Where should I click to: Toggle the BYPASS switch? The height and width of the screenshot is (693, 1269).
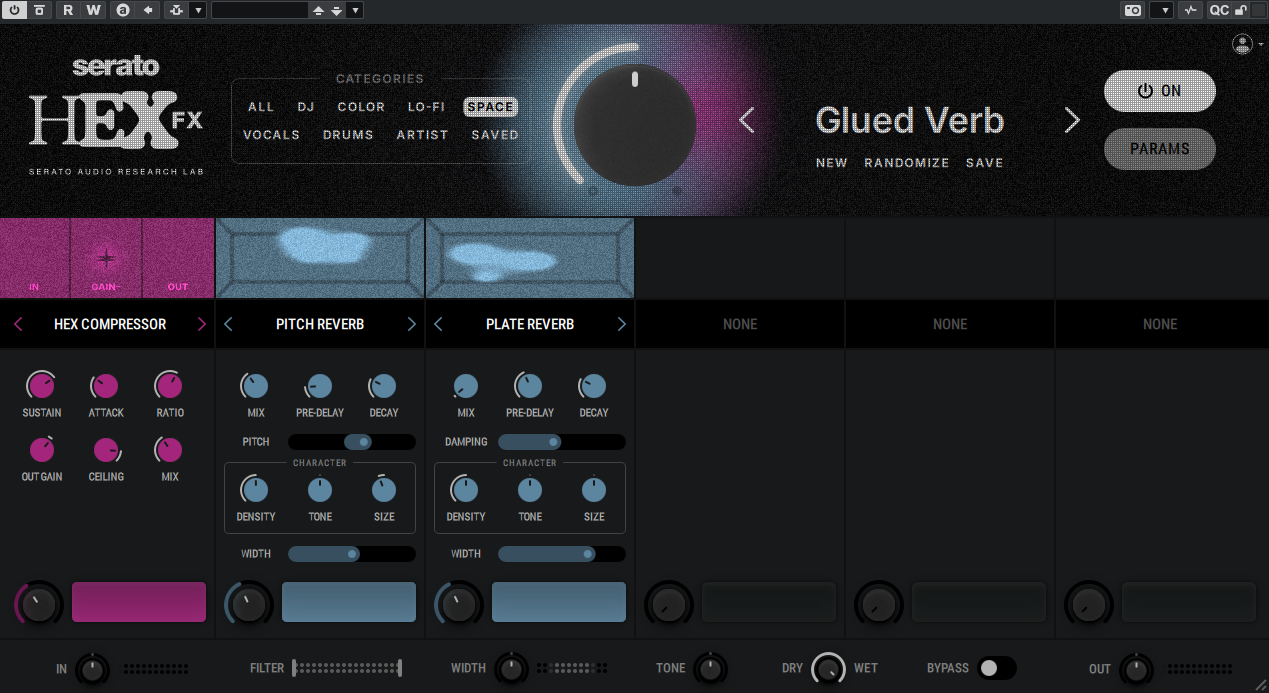click(x=997, y=668)
